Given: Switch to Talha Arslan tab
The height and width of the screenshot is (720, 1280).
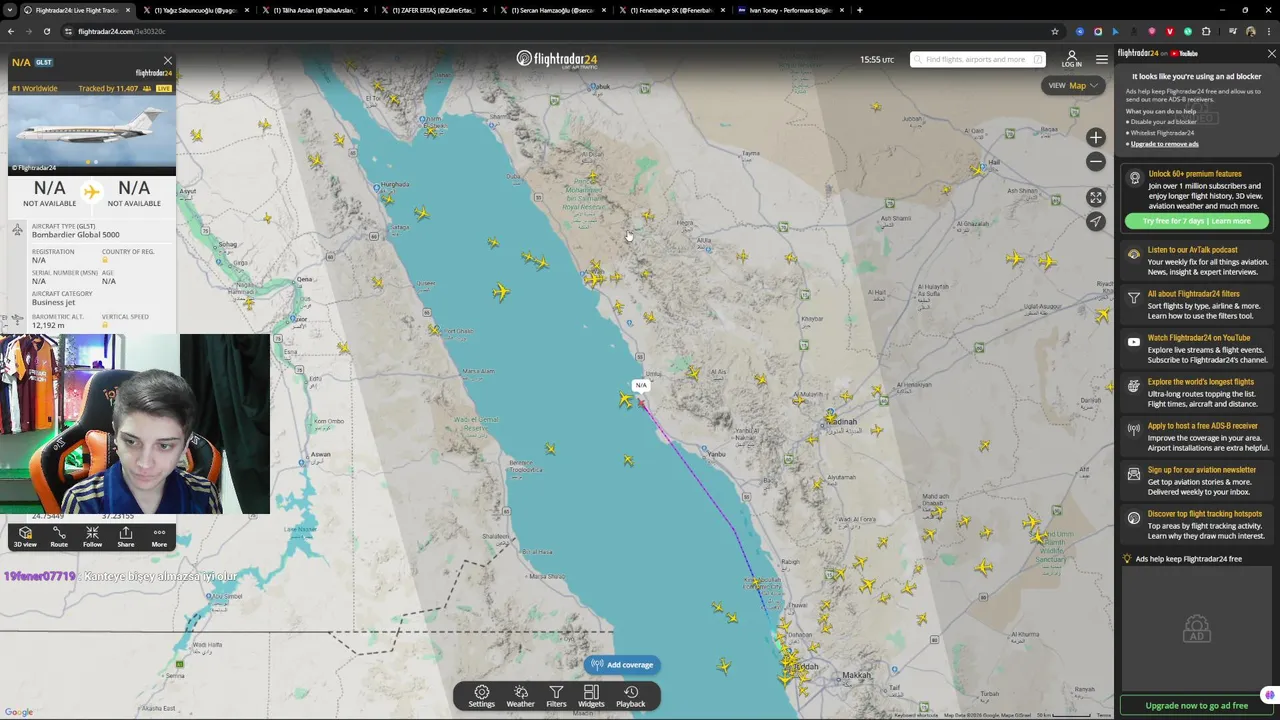Looking at the screenshot, I should [x=314, y=10].
